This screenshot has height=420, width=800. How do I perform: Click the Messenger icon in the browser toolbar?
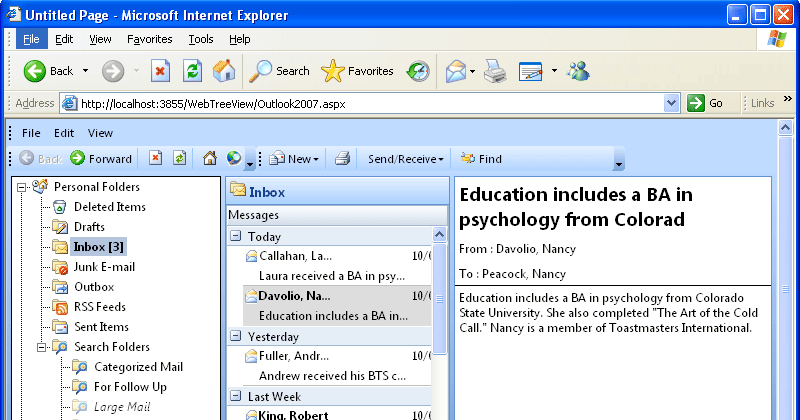point(578,71)
